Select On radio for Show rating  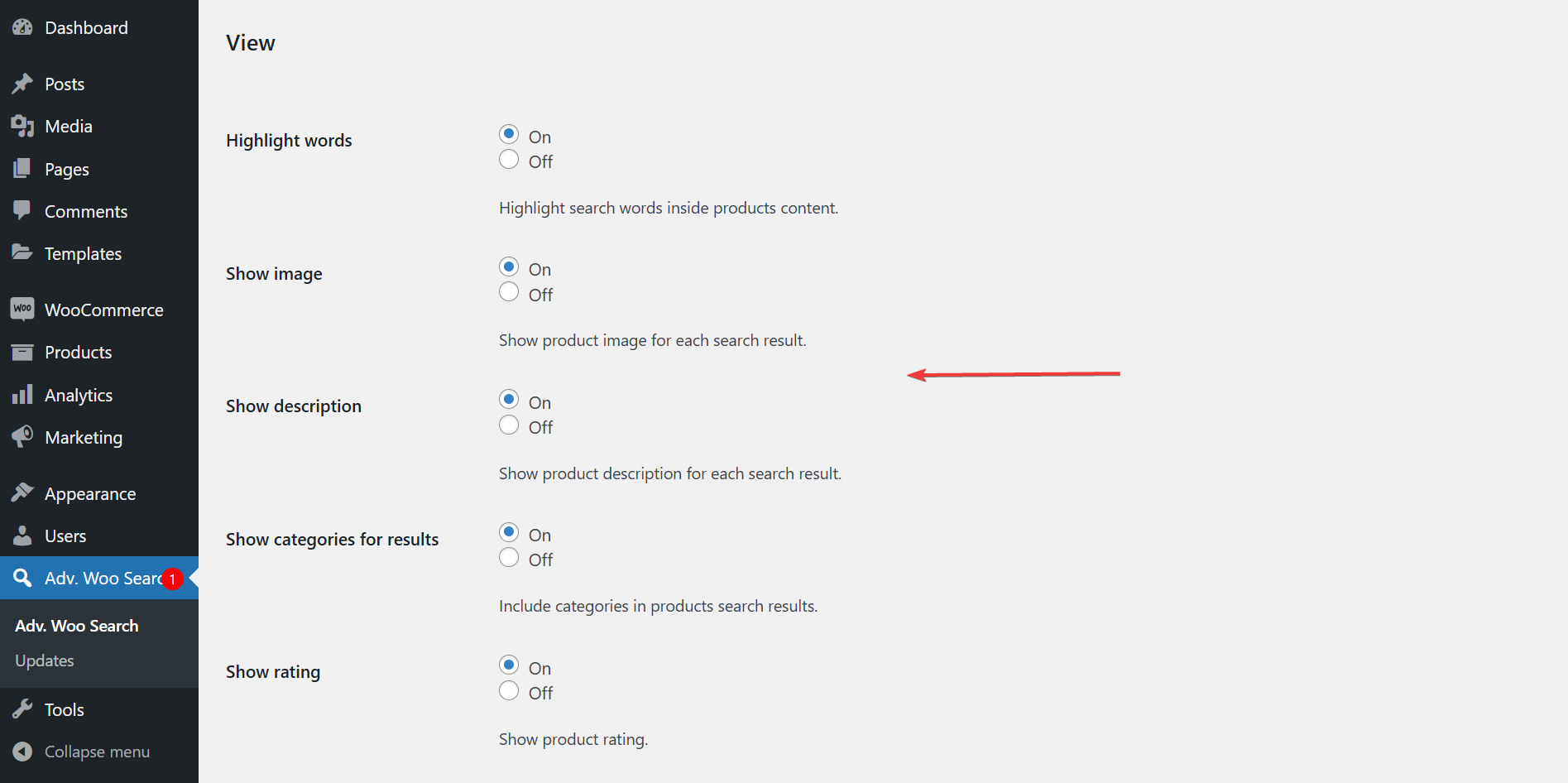click(x=509, y=665)
